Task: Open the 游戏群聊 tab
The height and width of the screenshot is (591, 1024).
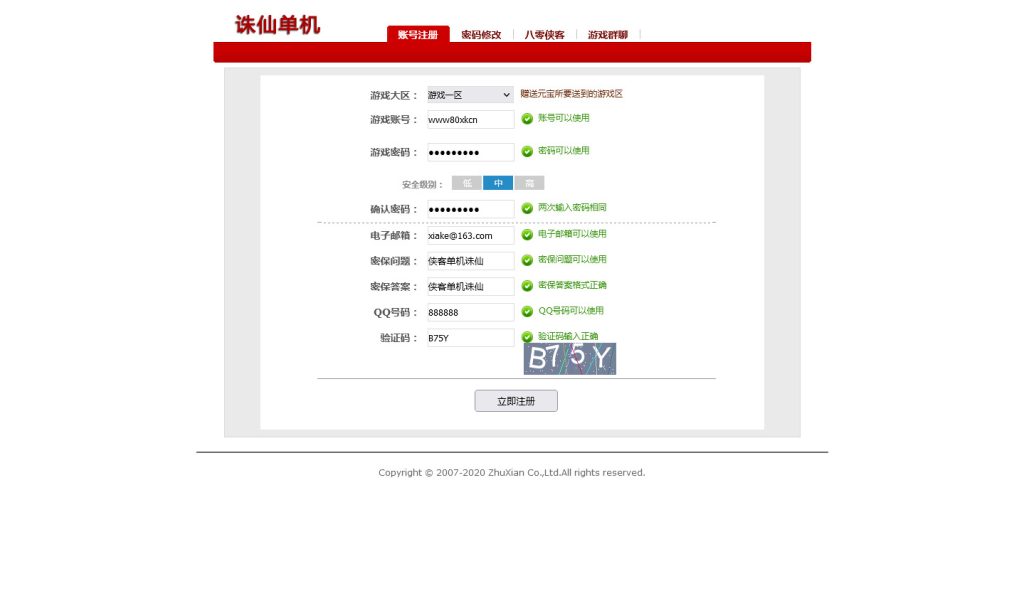Action: point(607,34)
